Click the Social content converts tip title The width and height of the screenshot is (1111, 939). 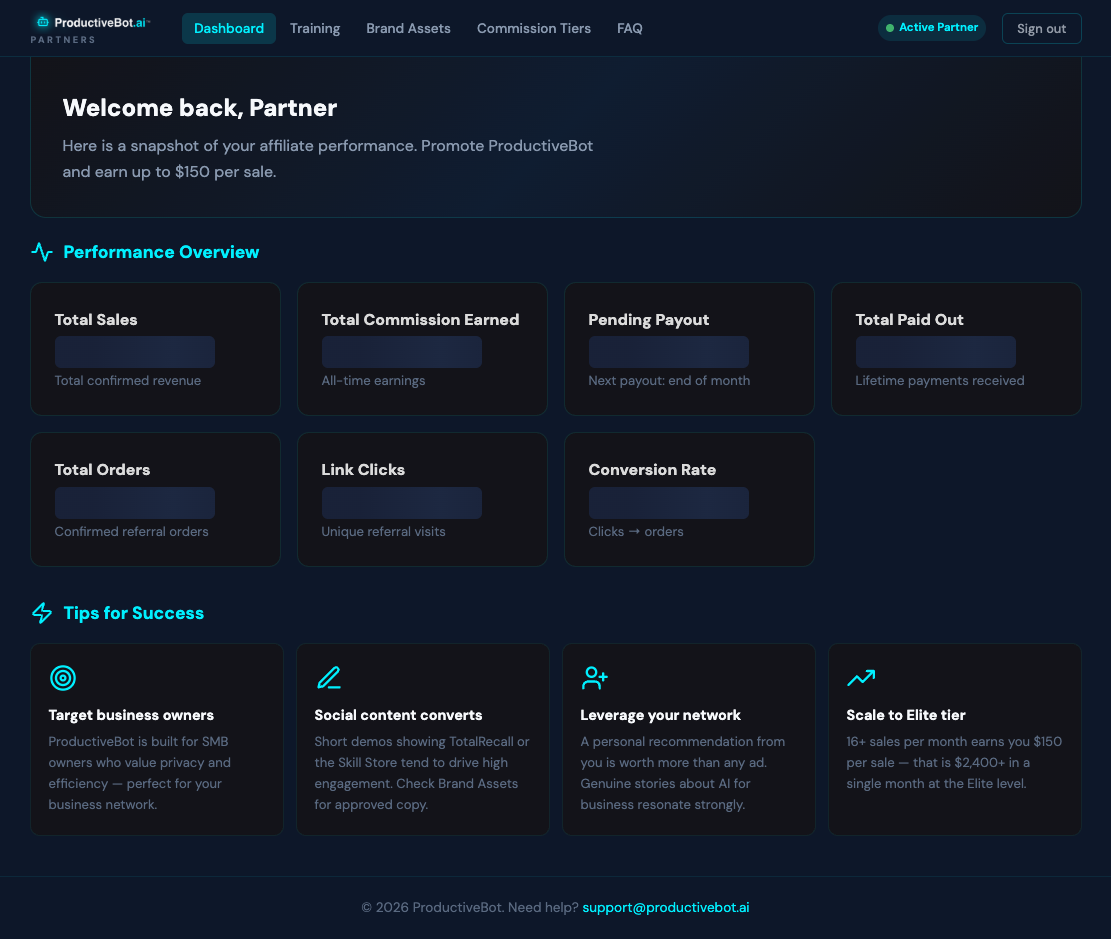(398, 715)
